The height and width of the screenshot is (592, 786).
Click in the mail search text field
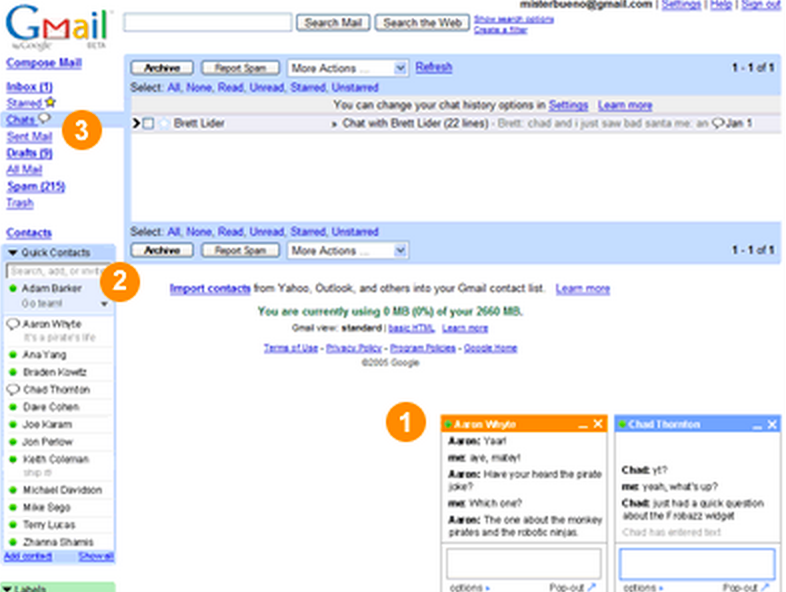tap(208, 23)
